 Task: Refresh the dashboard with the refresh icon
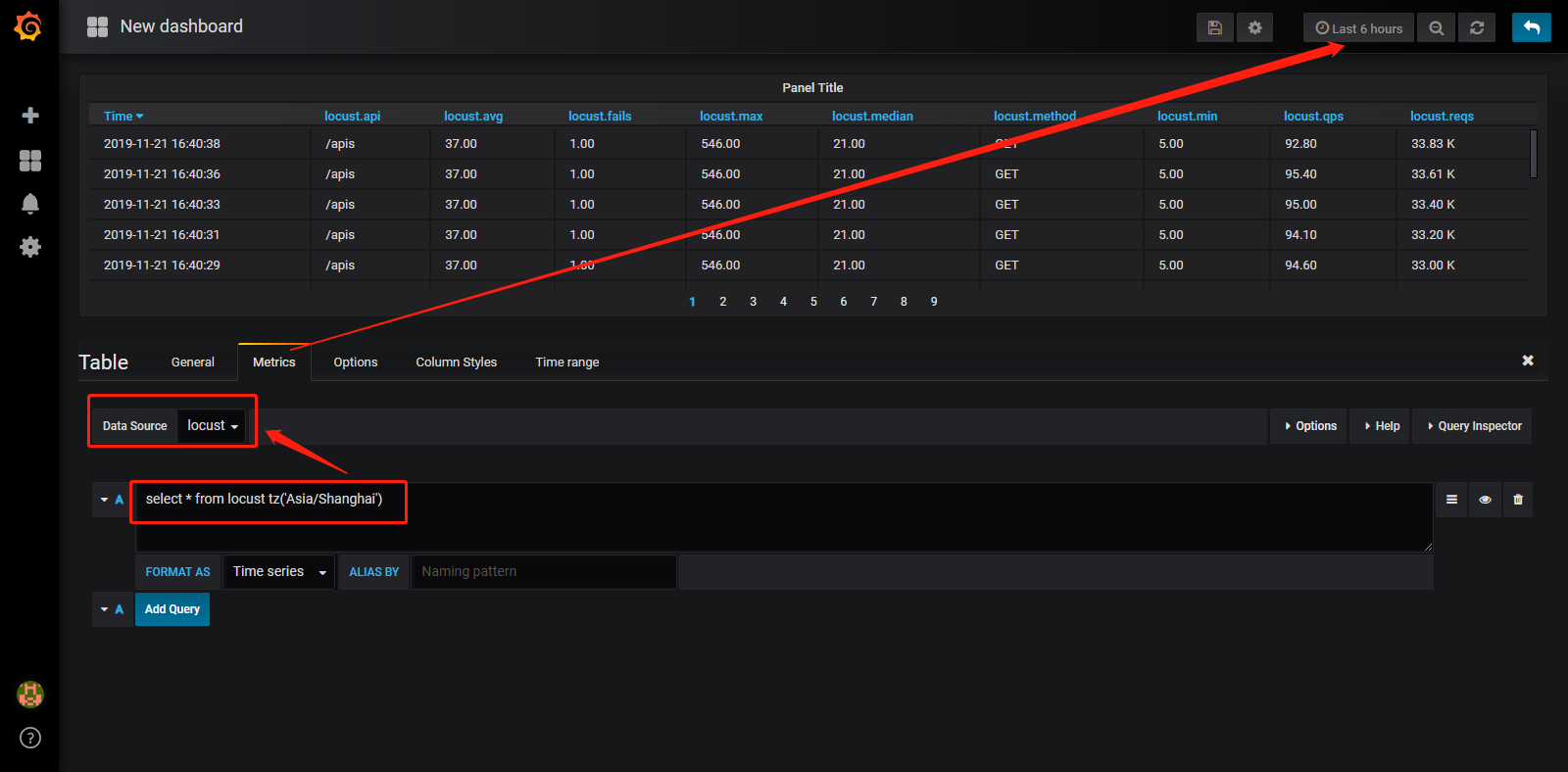1477,27
